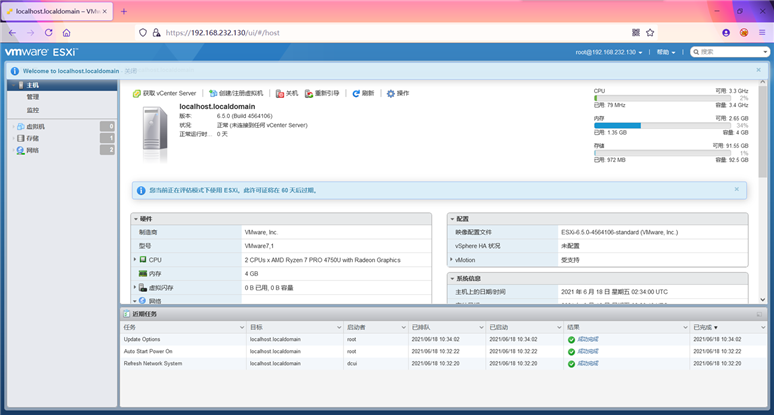Reload the page with browser refresh
The image size is (774, 415).
(x=48, y=33)
